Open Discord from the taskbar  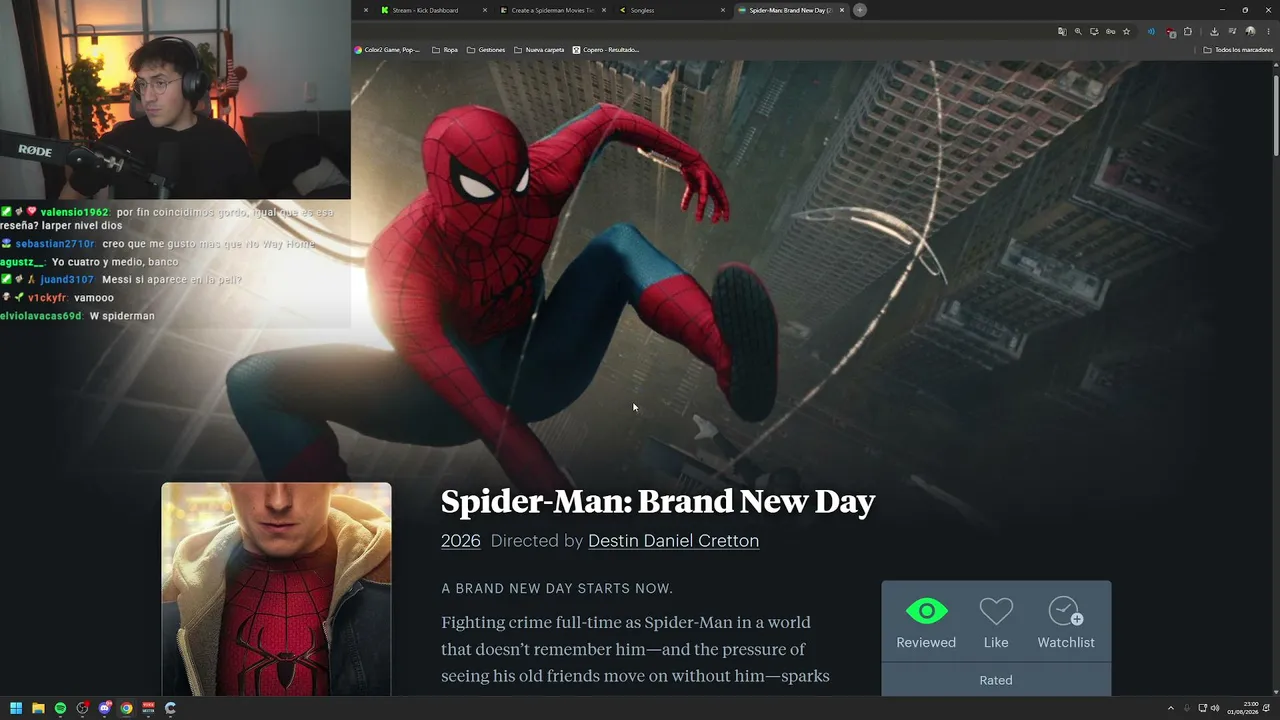pos(104,708)
